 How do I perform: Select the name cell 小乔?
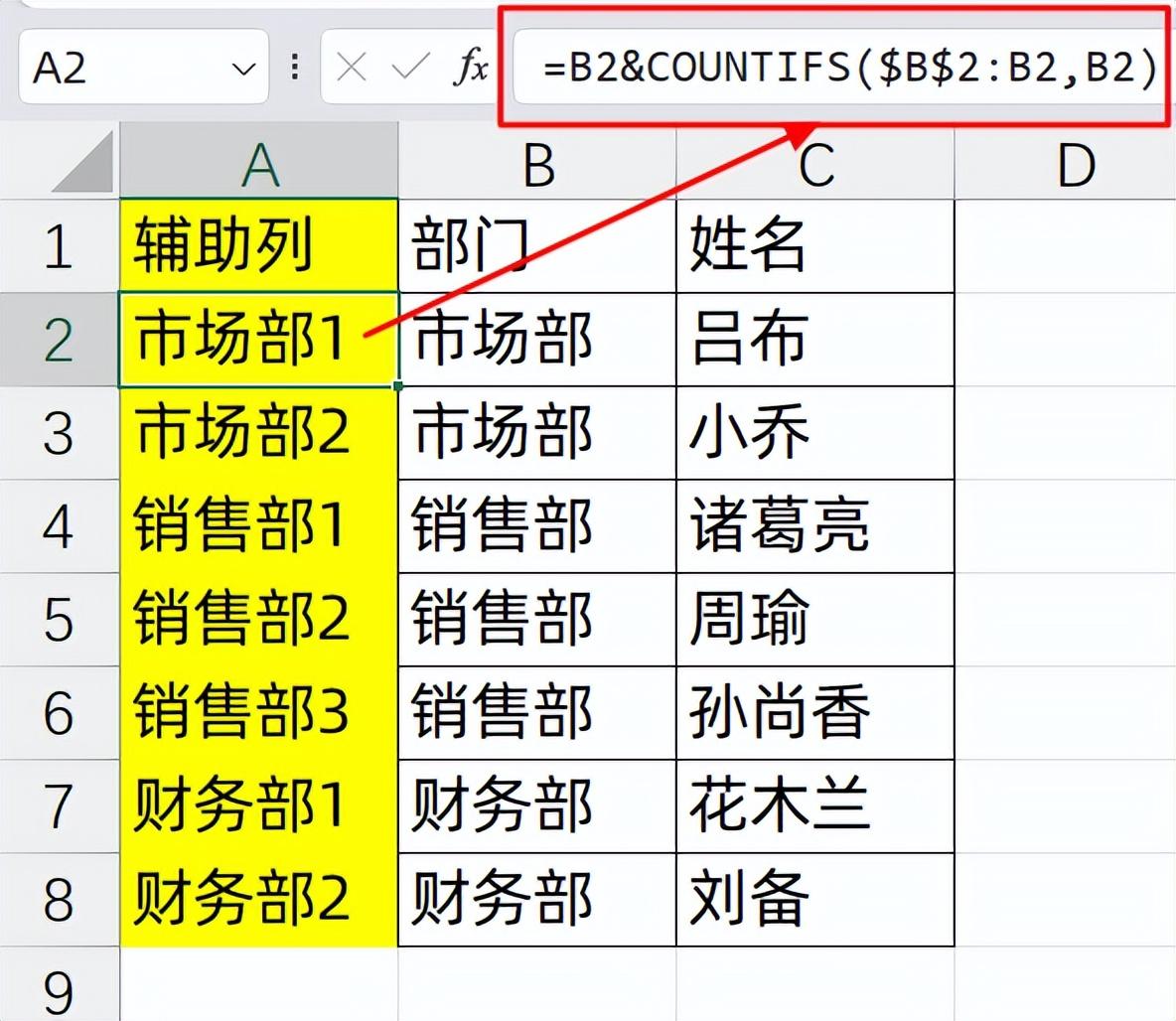point(815,433)
